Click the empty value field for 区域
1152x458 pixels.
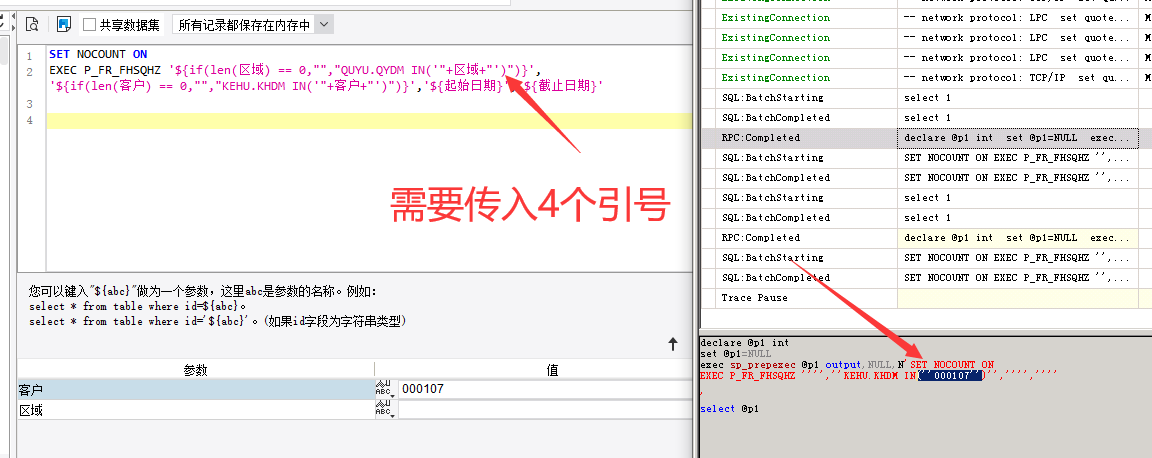[544, 409]
